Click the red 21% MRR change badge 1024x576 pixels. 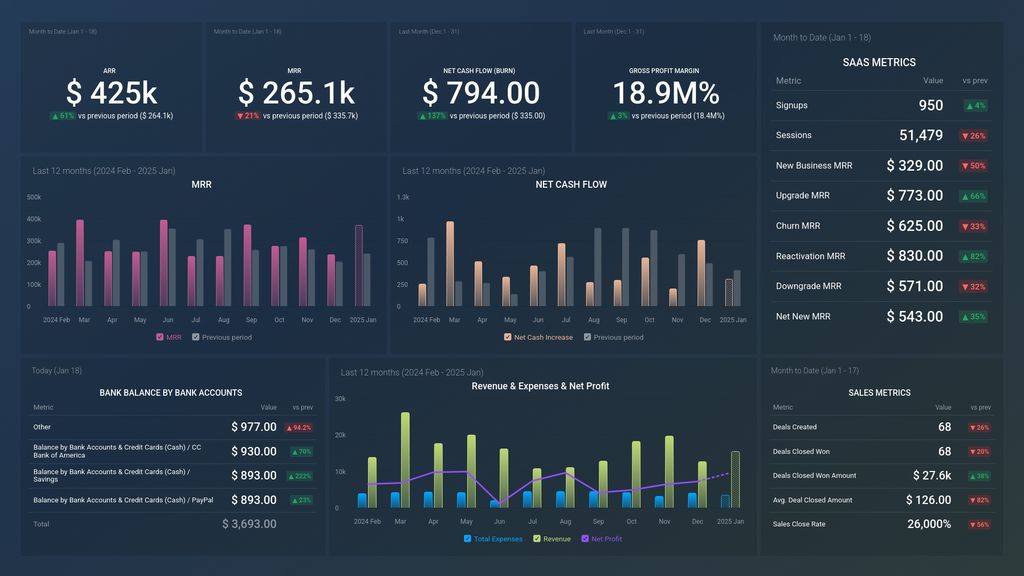point(248,116)
